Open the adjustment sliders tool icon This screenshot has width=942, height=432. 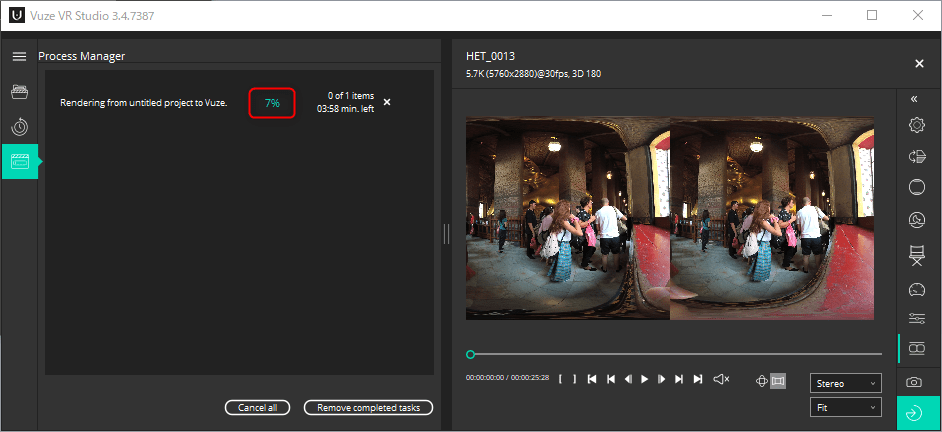pyautogui.click(x=916, y=318)
